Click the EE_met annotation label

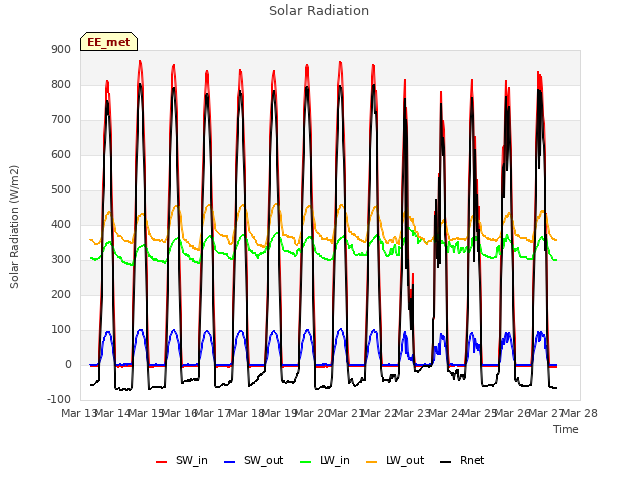tap(109, 42)
